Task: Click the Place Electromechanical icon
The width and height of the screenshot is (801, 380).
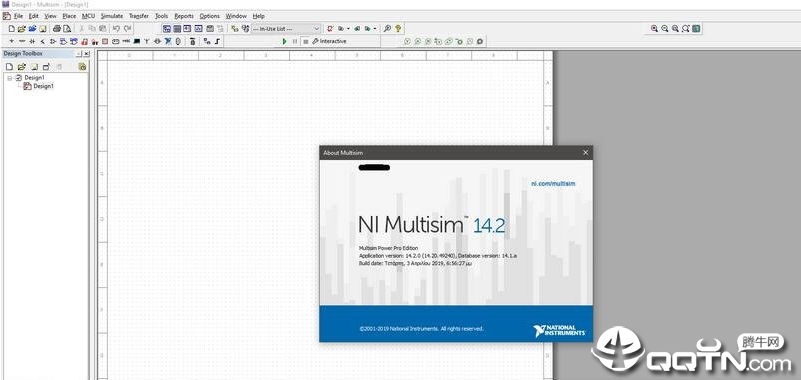Action: click(157, 41)
